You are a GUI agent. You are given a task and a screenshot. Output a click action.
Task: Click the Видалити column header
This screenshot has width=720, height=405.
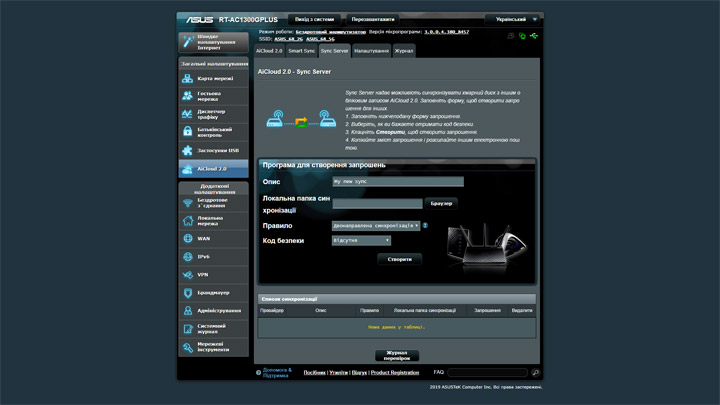[x=522, y=310]
